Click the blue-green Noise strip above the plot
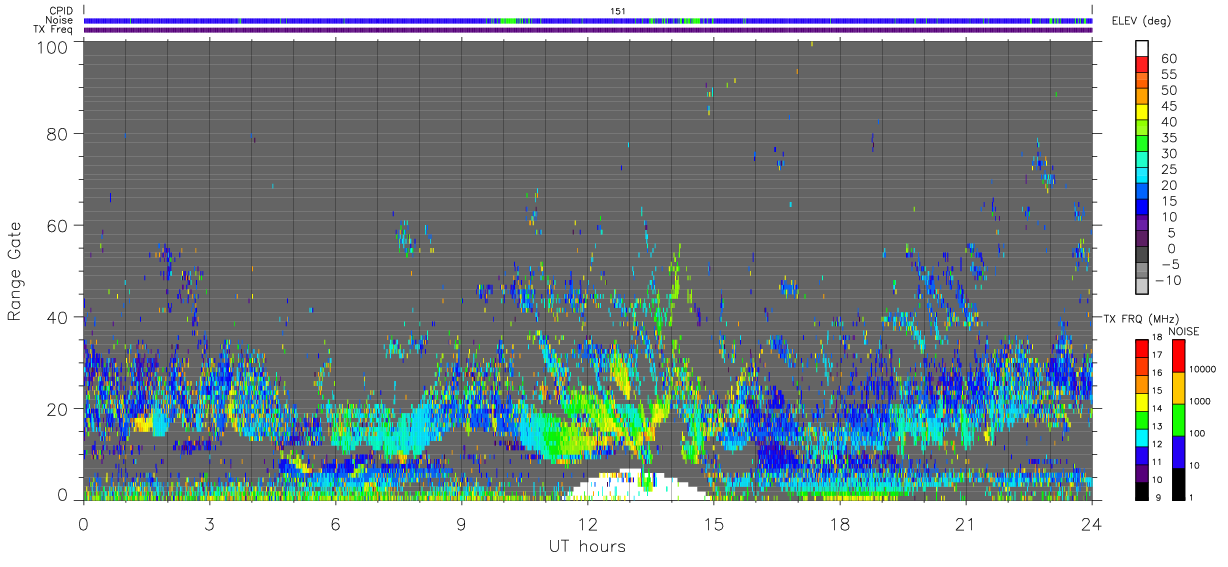1228x567 pixels. coord(588,20)
